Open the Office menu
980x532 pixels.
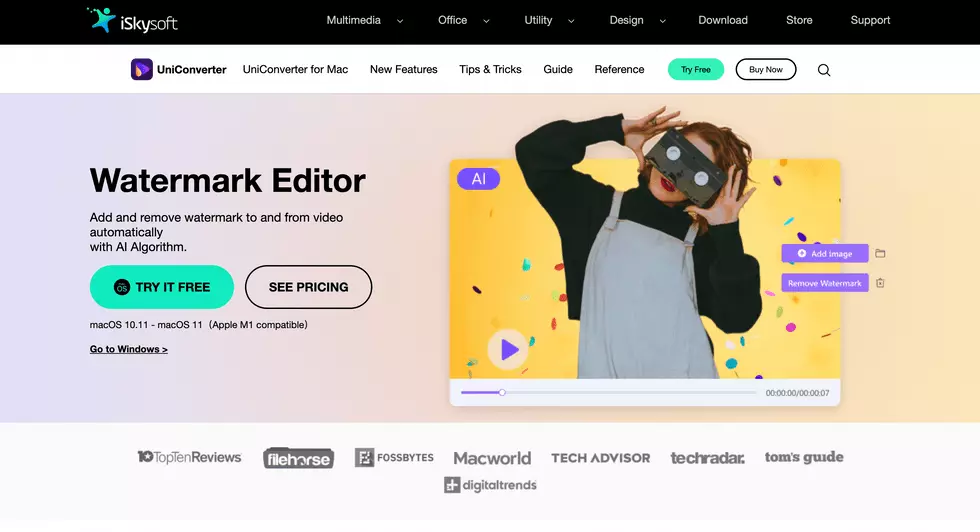pyautogui.click(x=452, y=20)
